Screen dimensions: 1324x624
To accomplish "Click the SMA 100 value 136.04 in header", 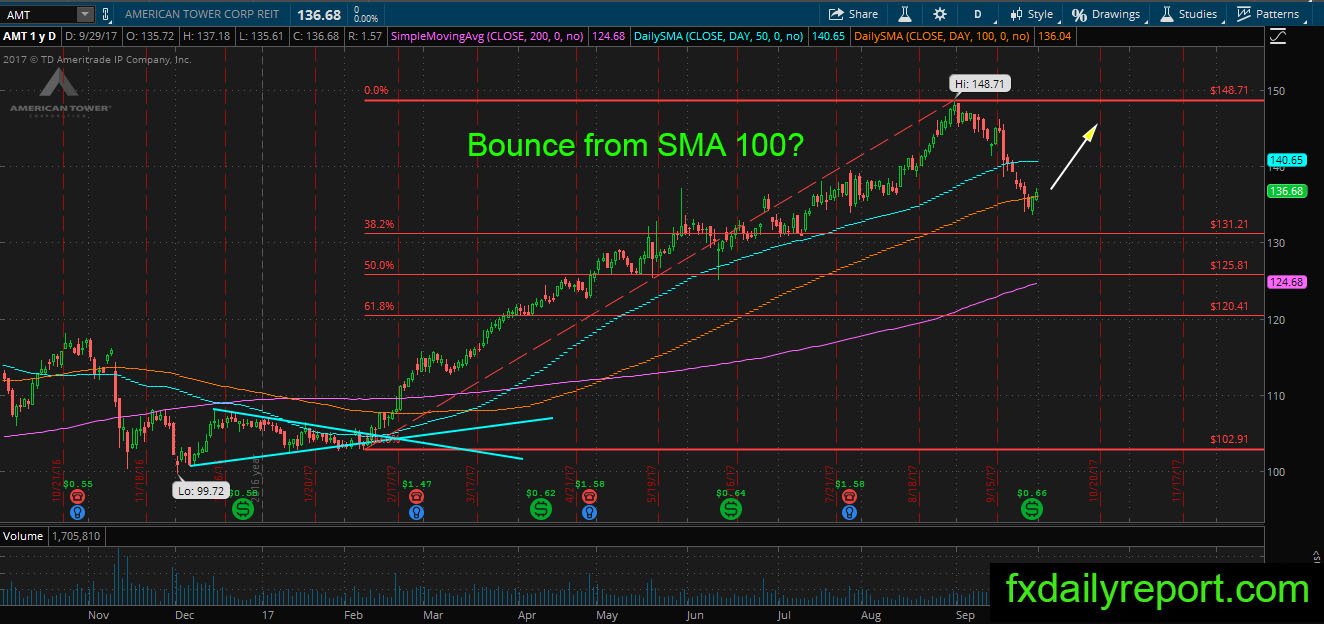I will coord(1054,36).
